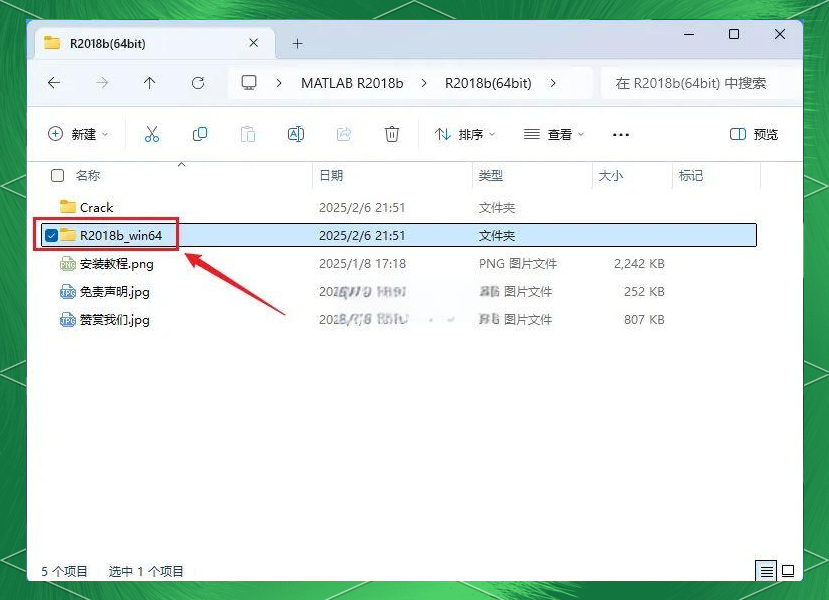Viewport: 829px width, 600px height.
Task: Click 选中 1 个项目 in status bar
Action: tap(146, 571)
